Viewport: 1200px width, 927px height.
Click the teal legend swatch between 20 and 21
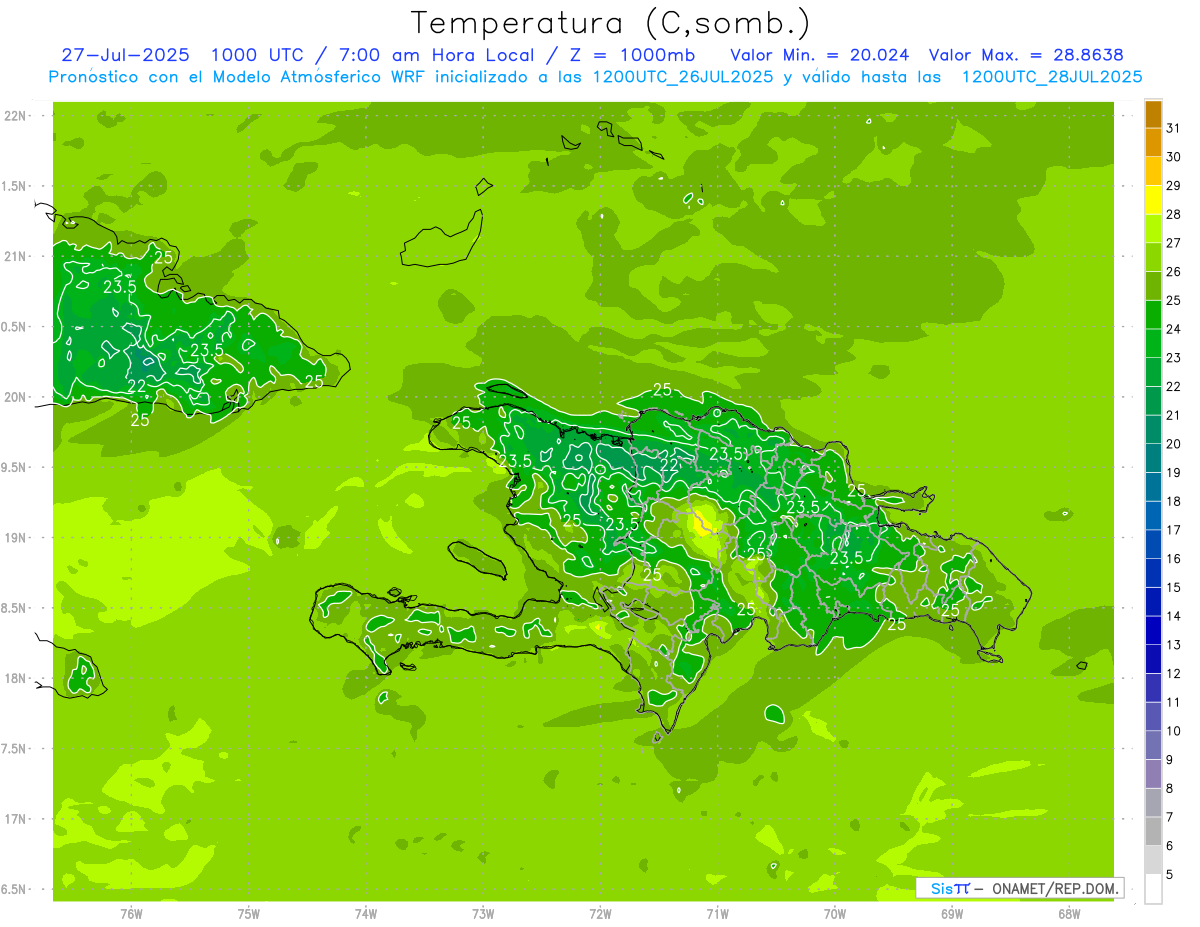1153,430
